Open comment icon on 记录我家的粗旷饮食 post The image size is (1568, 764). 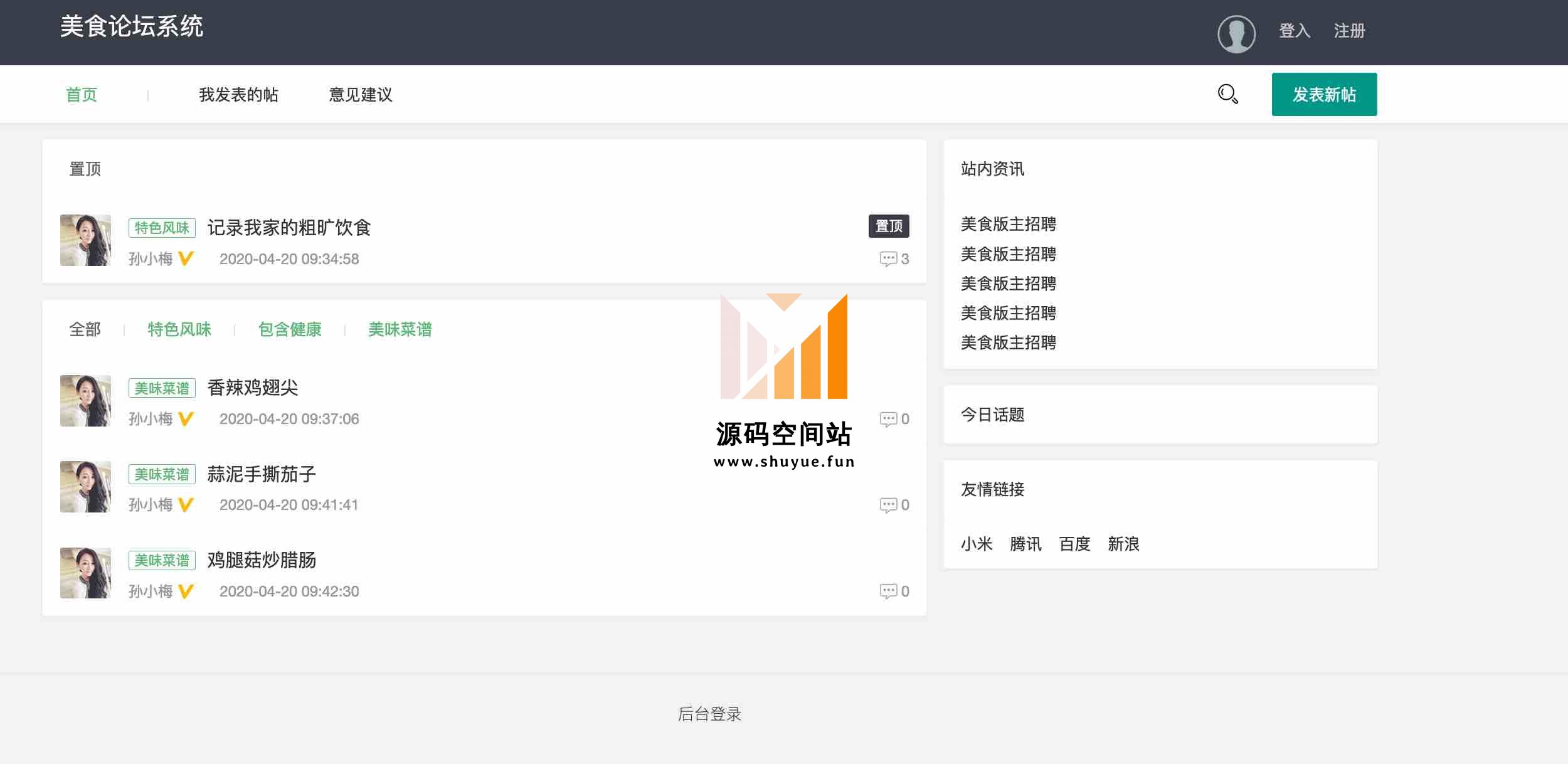[888, 259]
